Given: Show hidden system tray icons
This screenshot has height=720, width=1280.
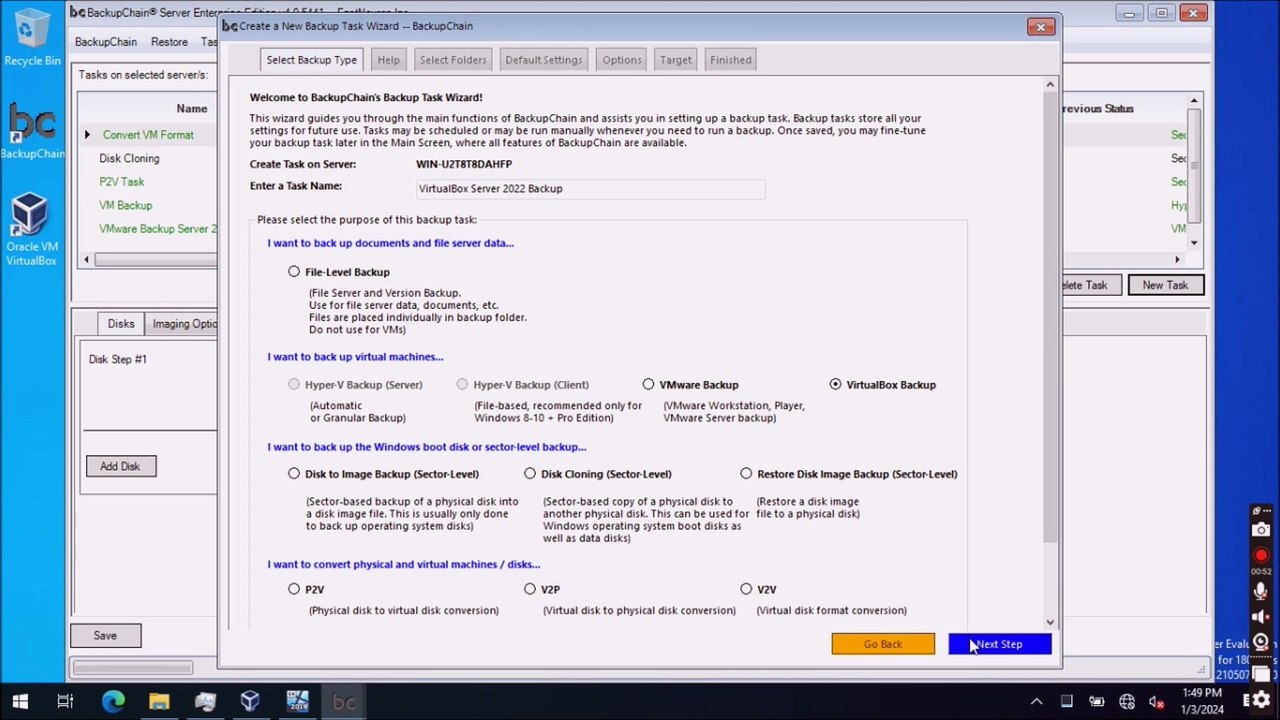Looking at the screenshot, I should 1036,701.
